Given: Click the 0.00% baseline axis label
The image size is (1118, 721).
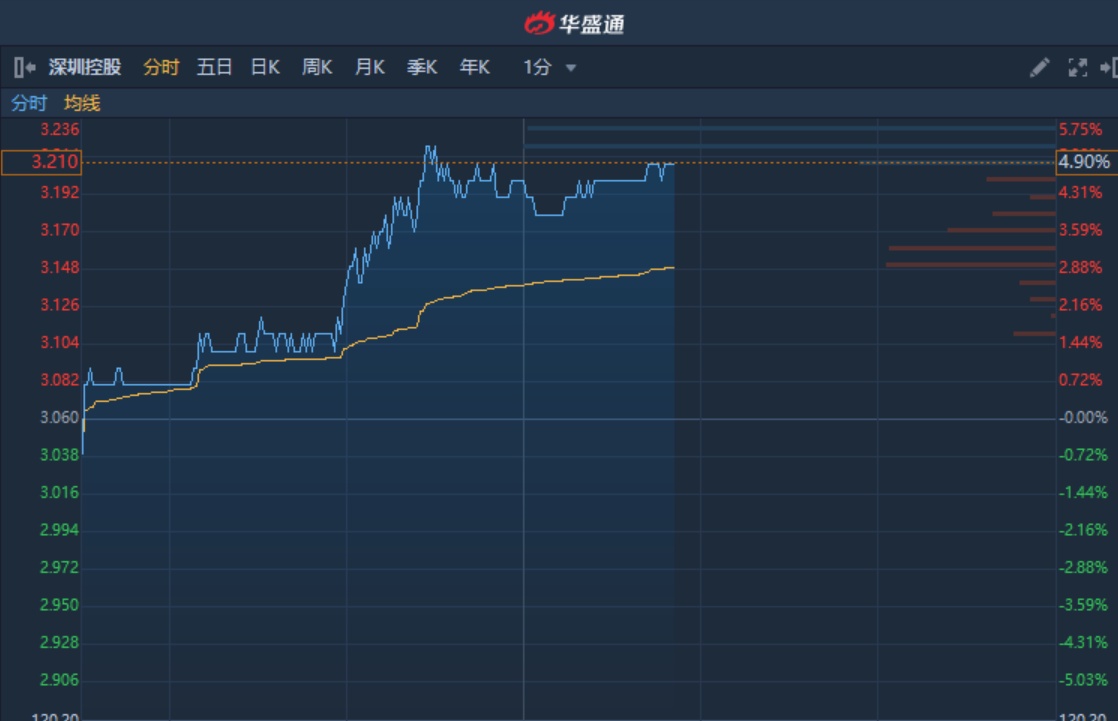Looking at the screenshot, I should pyautogui.click(x=1083, y=417).
